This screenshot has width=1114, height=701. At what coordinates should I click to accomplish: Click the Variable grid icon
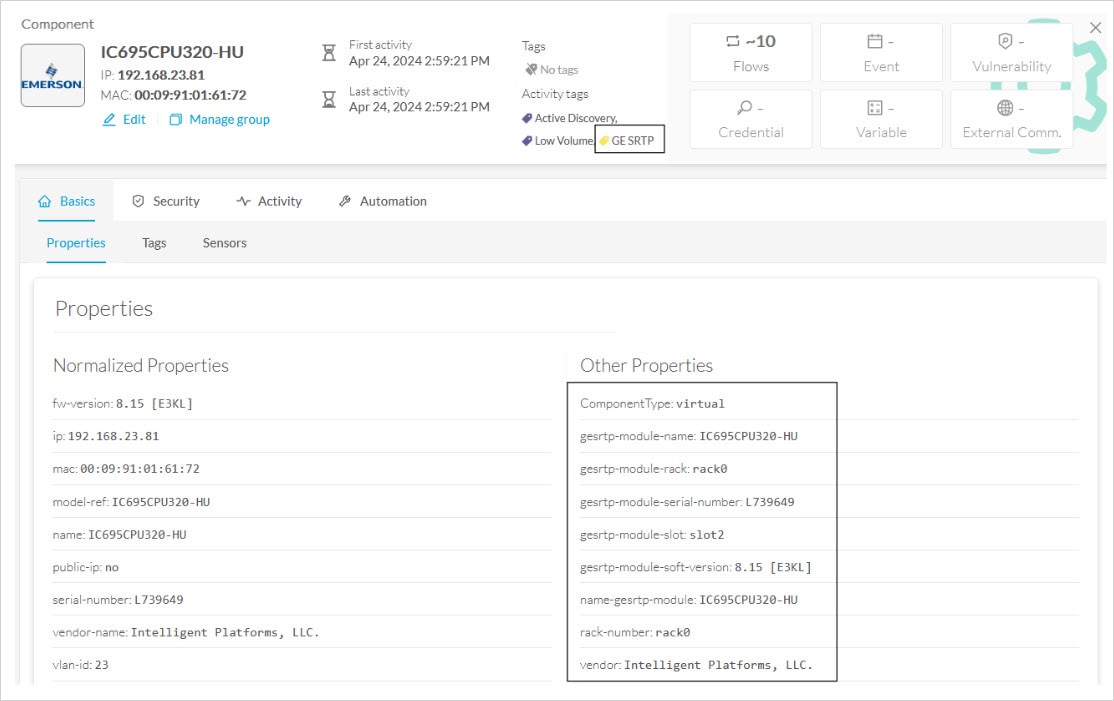[x=875, y=107]
